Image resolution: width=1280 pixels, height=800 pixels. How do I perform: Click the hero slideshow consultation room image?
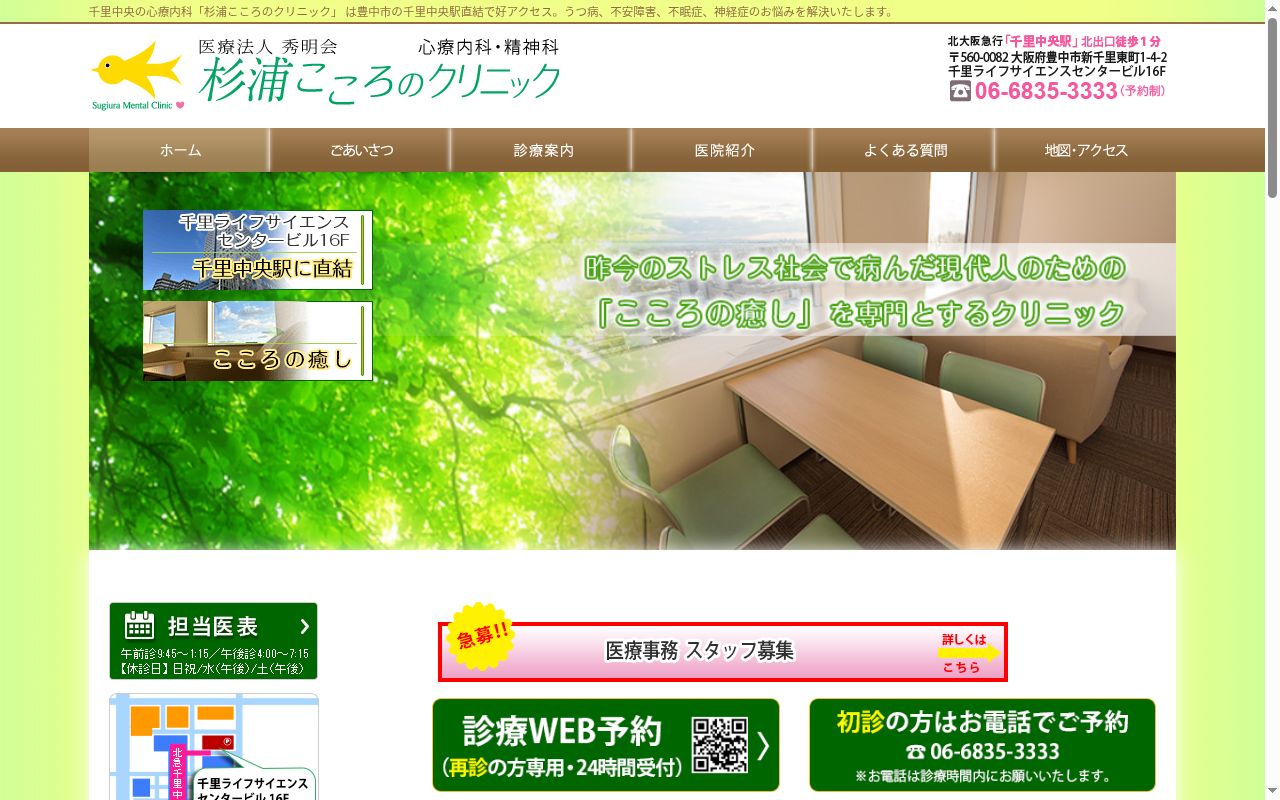pos(632,361)
